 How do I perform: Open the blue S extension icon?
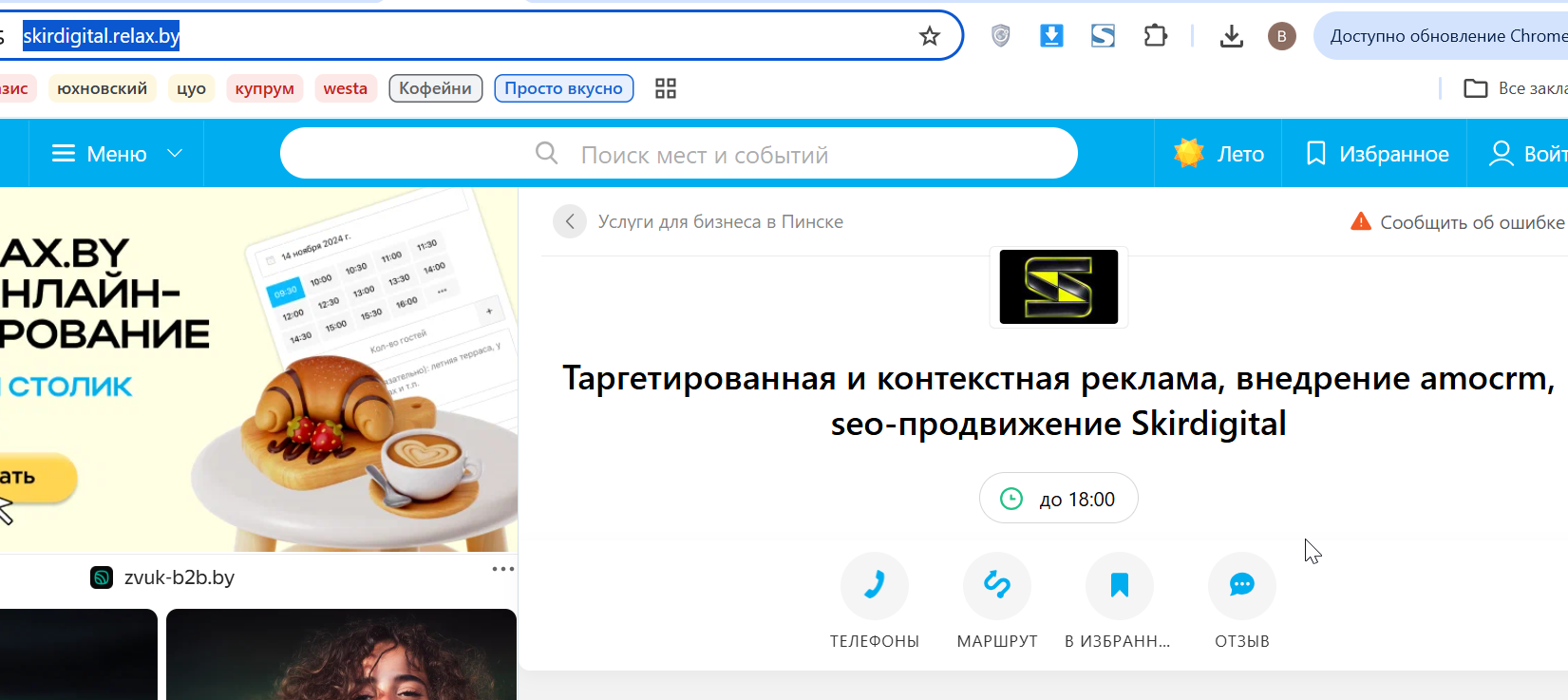click(x=1103, y=36)
